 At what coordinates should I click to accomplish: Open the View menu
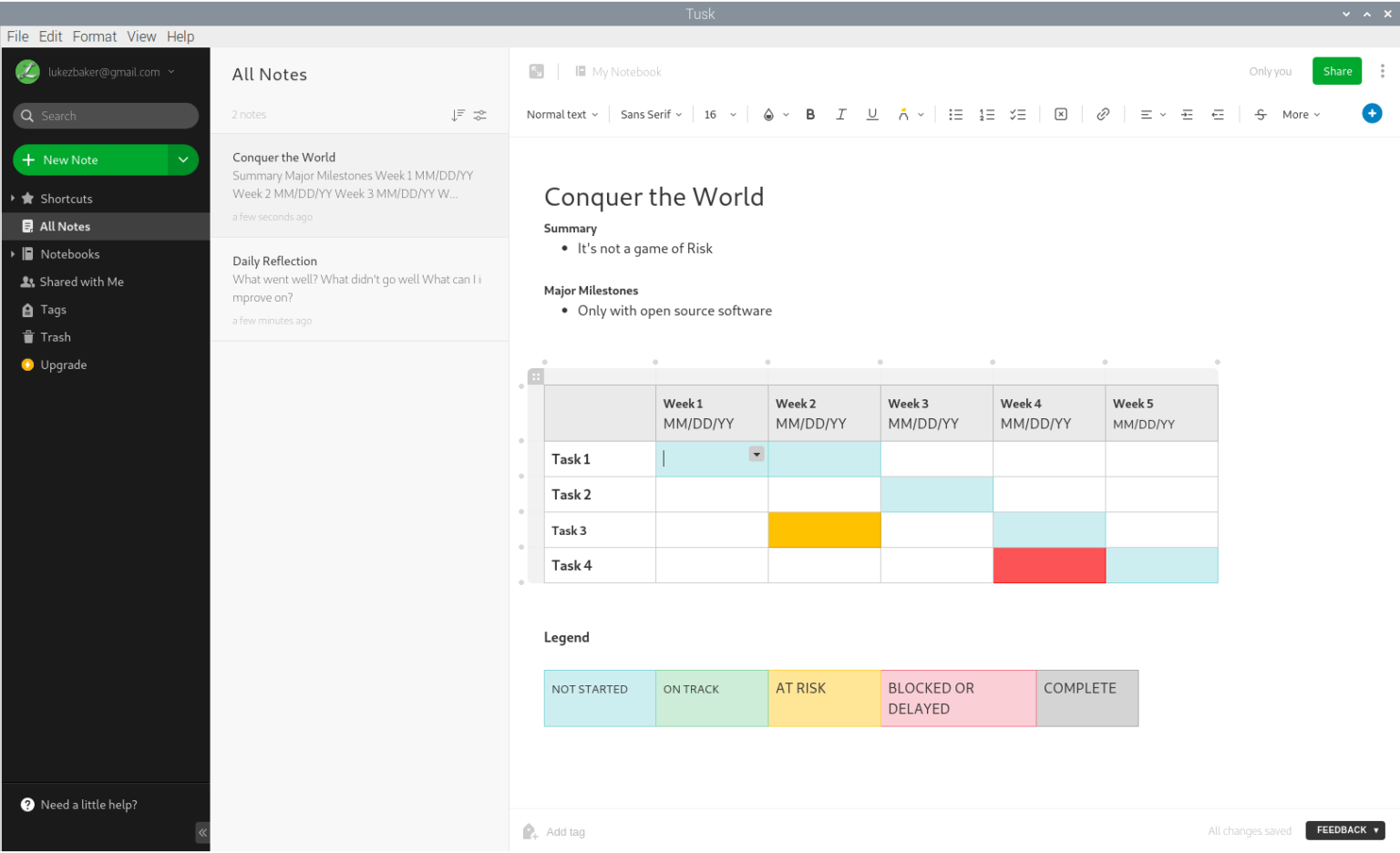(x=141, y=36)
